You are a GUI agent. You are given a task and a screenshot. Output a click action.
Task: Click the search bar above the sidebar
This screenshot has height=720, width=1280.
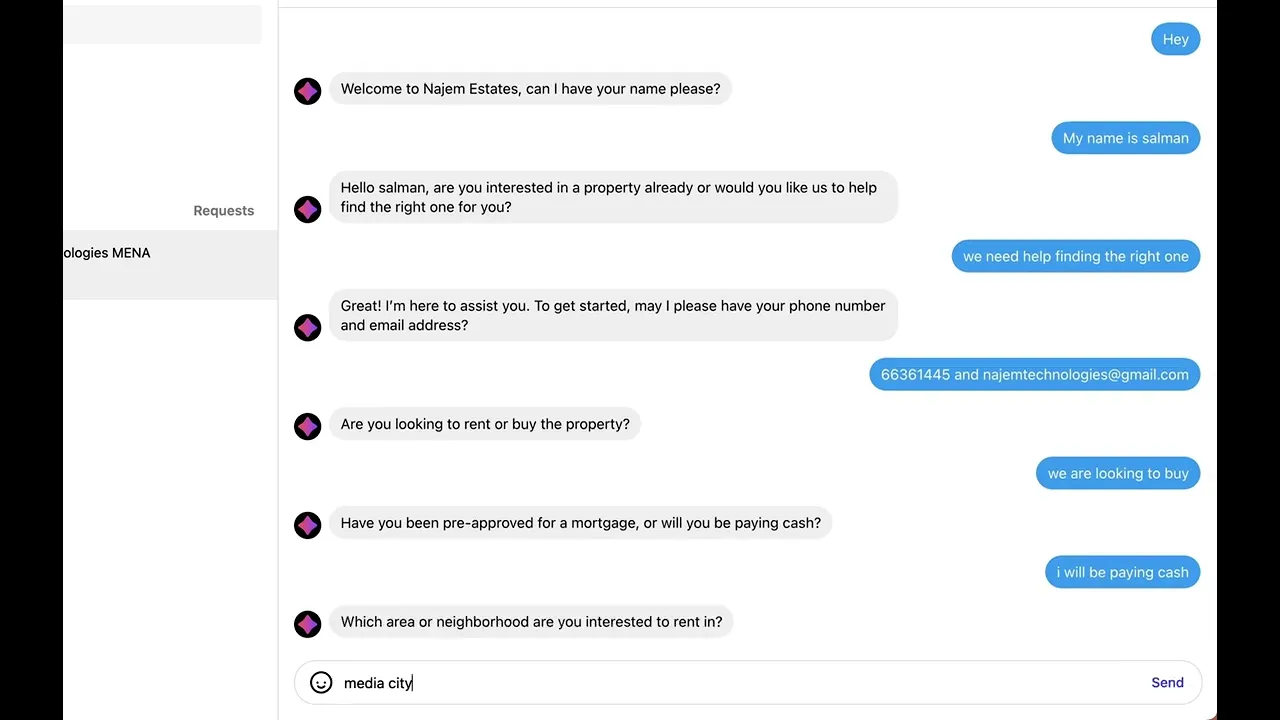click(x=162, y=24)
